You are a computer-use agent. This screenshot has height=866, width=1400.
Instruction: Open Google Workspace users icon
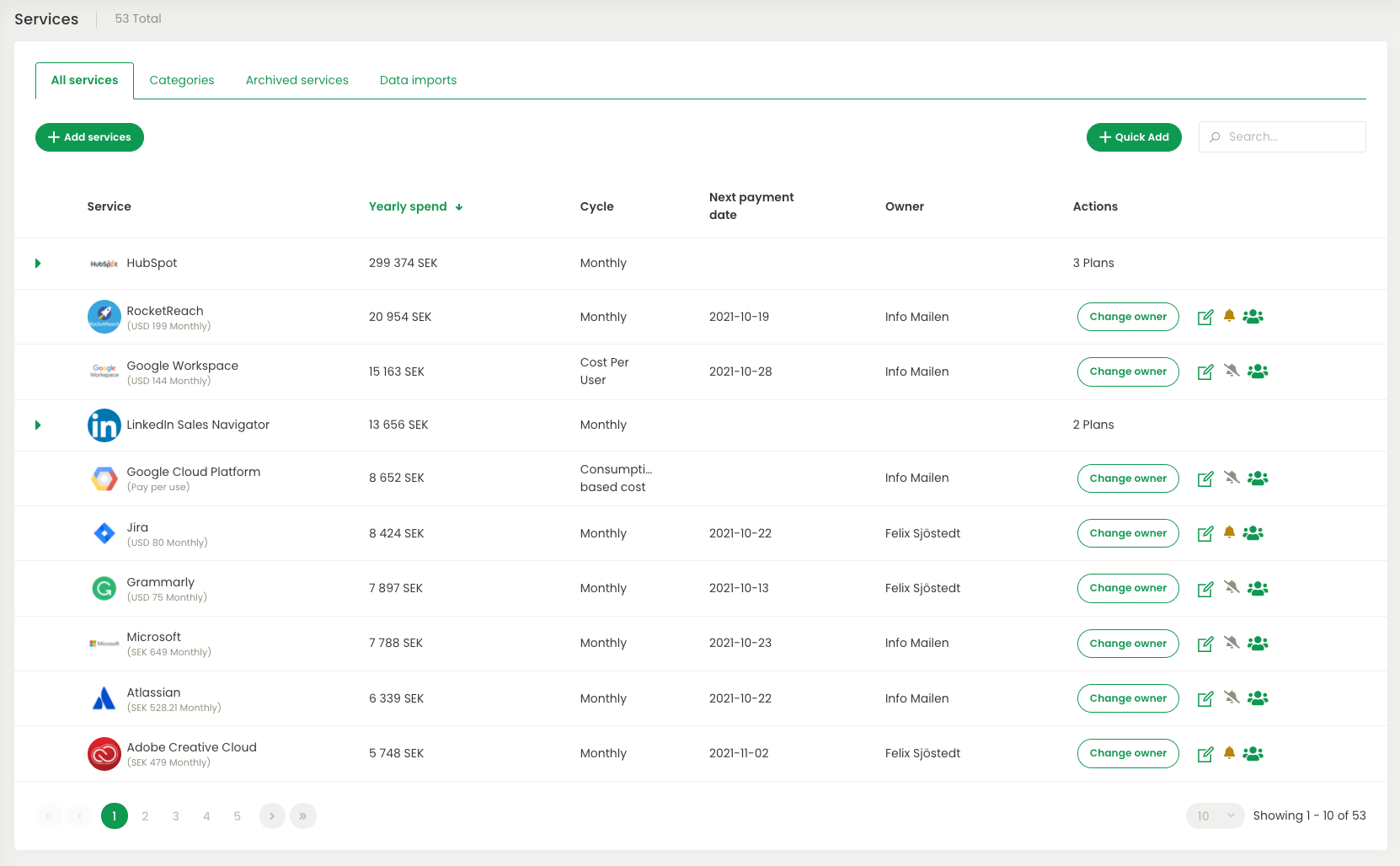[x=1258, y=372]
